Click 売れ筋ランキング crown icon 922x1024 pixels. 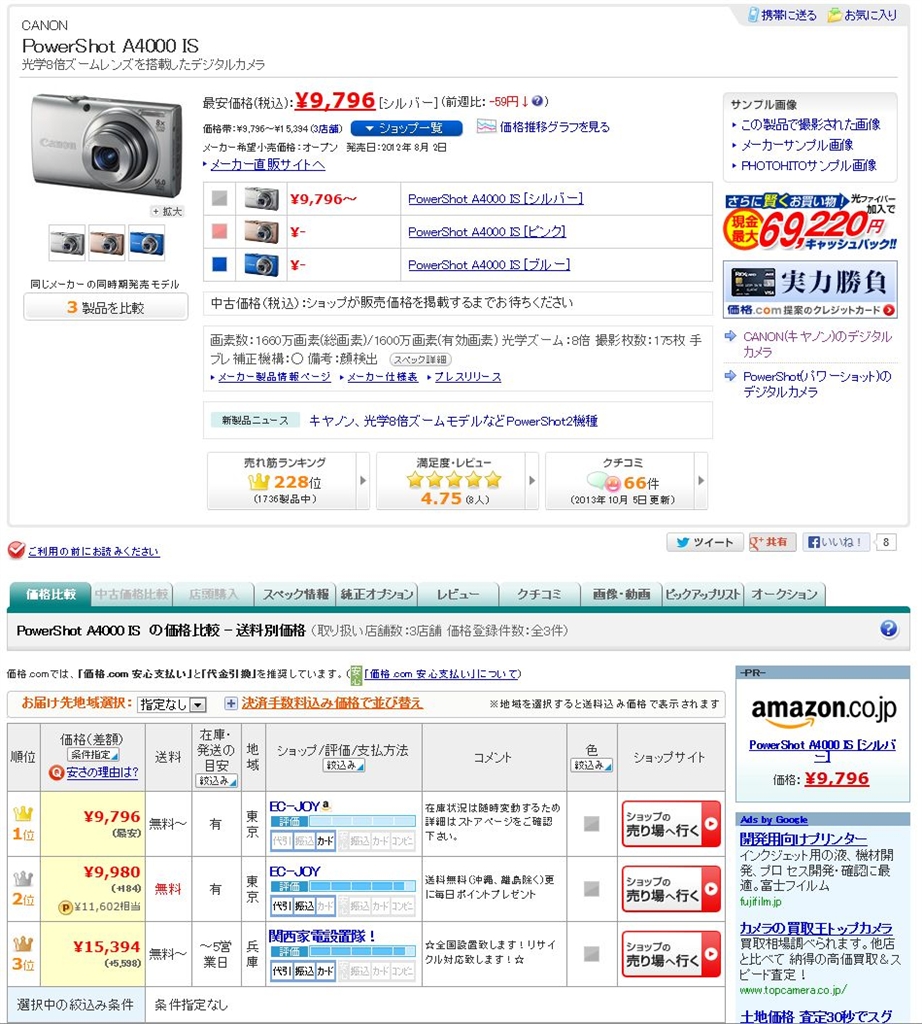[259, 483]
